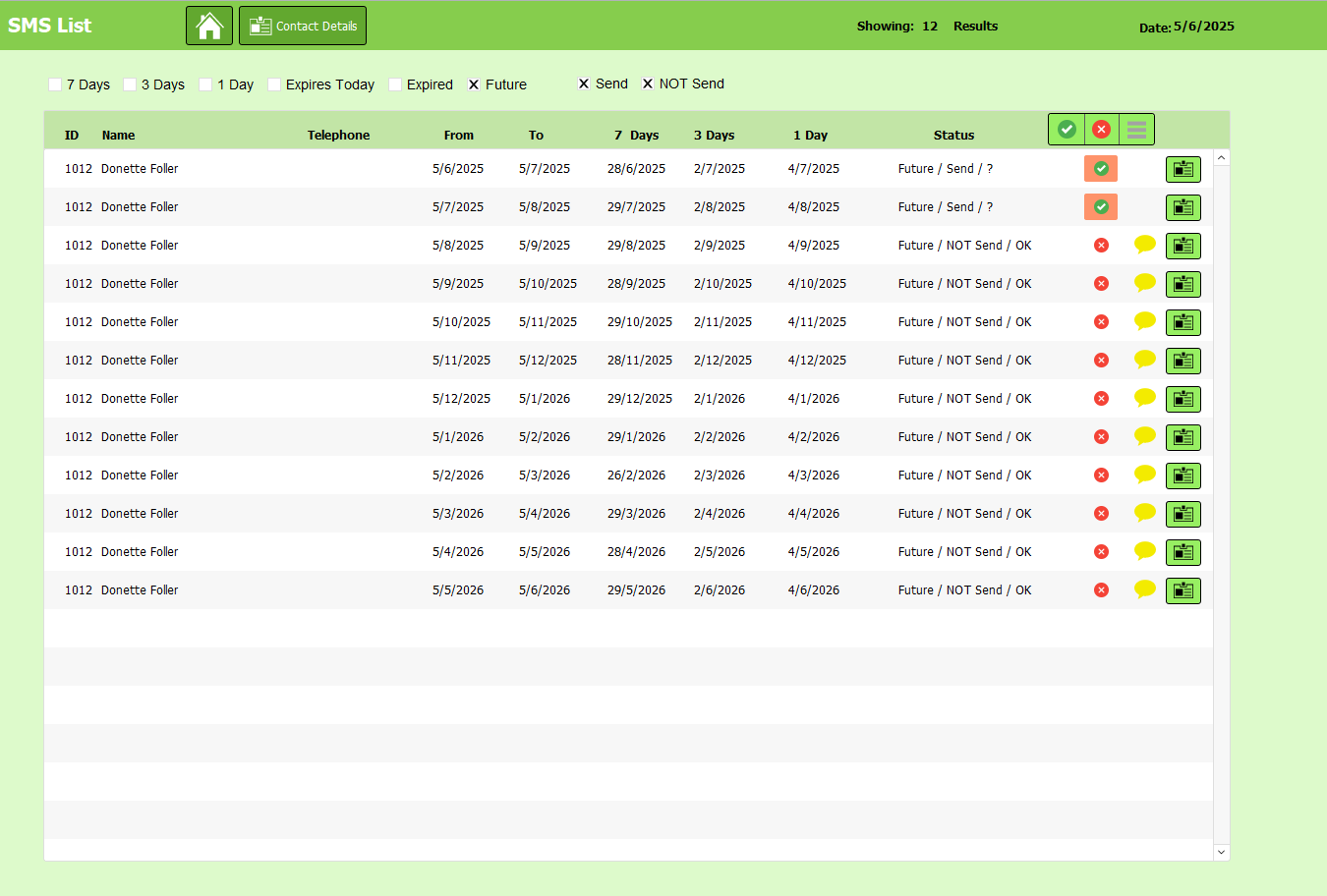Click the SMS List title
1327x896 pixels.
point(49,26)
